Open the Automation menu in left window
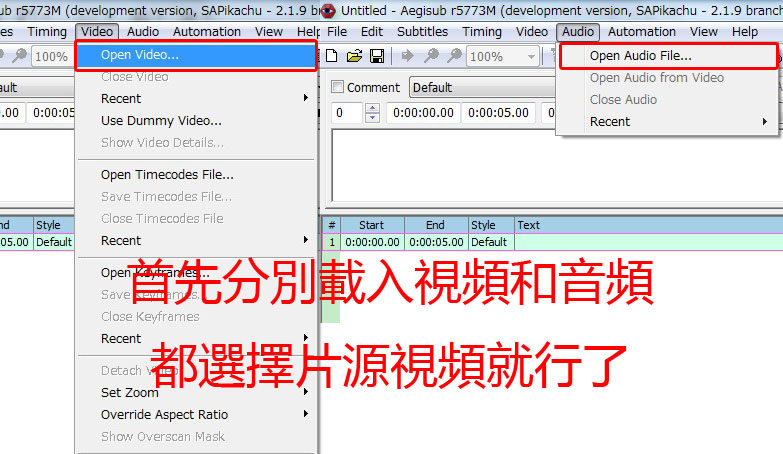Screen dimensions: 783x454 pyautogui.click(x=207, y=31)
